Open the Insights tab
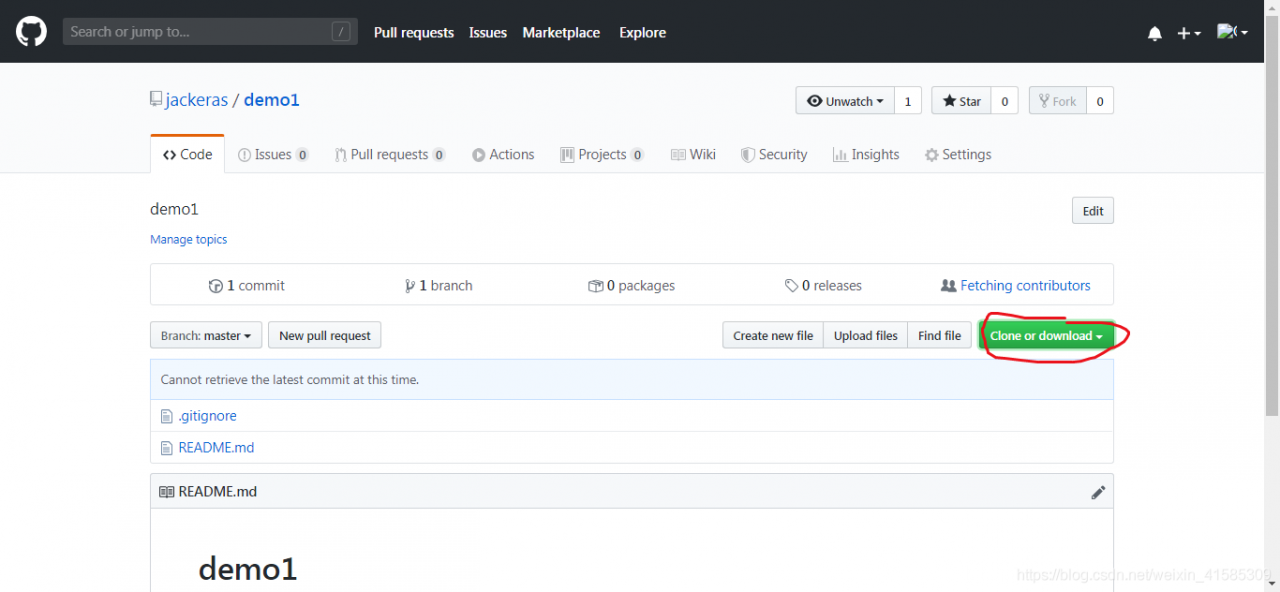Screen dimensions: 1280x592 (x=866, y=155)
